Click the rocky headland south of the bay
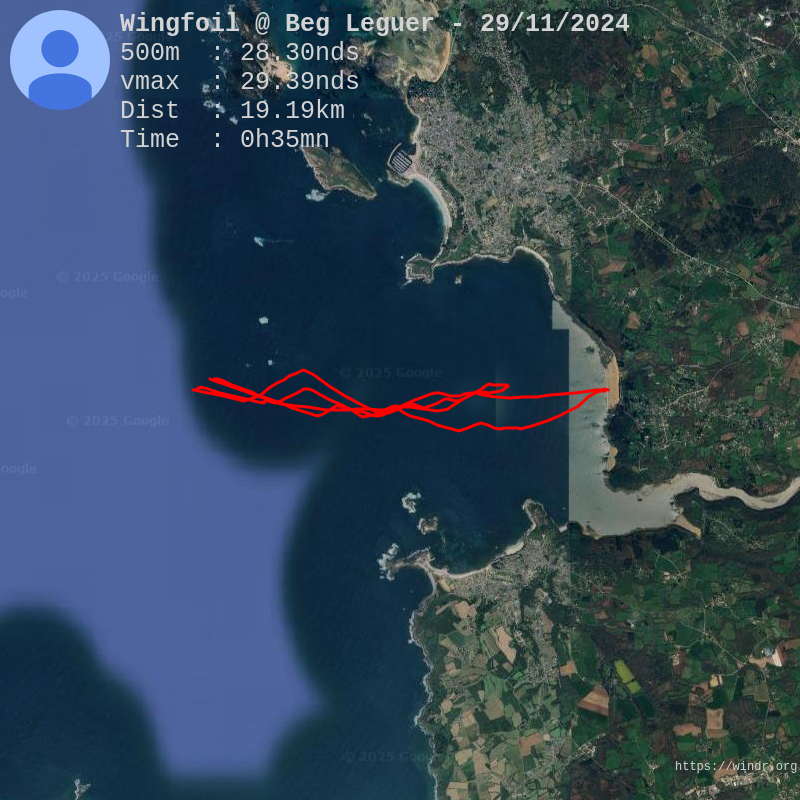The image size is (800, 800). pos(408,561)
